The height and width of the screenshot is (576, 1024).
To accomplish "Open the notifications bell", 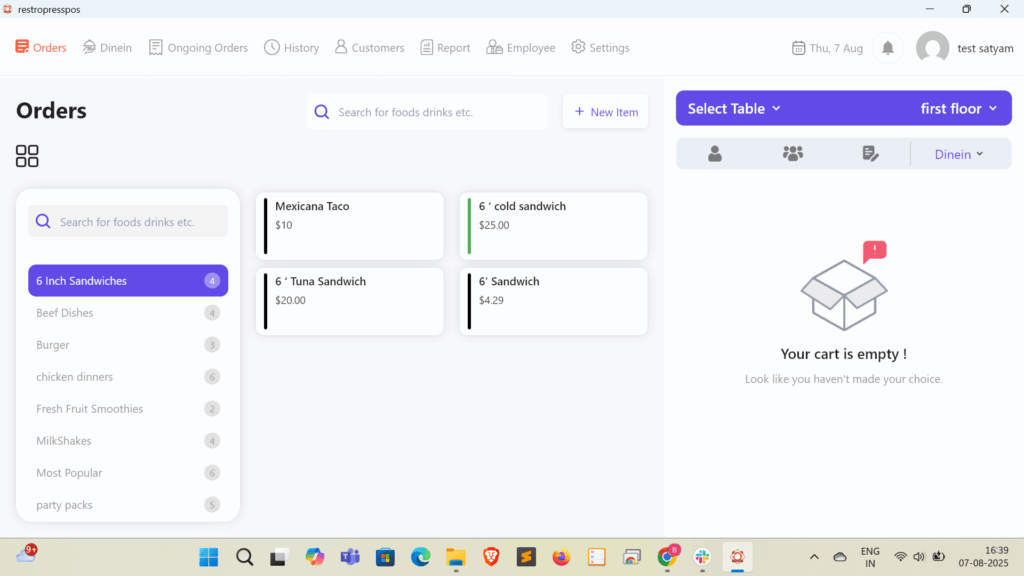I will [x=887, y=48].
